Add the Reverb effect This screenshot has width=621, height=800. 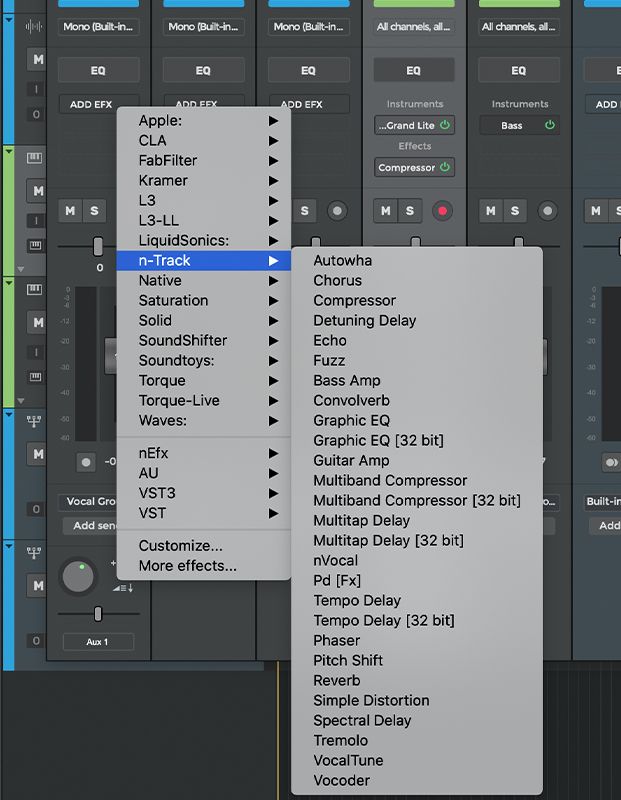[x=416, y=680]
